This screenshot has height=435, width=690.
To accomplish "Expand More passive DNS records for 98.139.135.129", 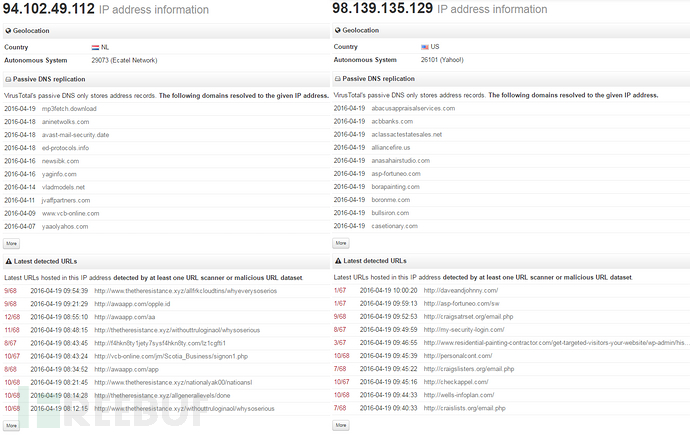I will click(x=342, y=243).
